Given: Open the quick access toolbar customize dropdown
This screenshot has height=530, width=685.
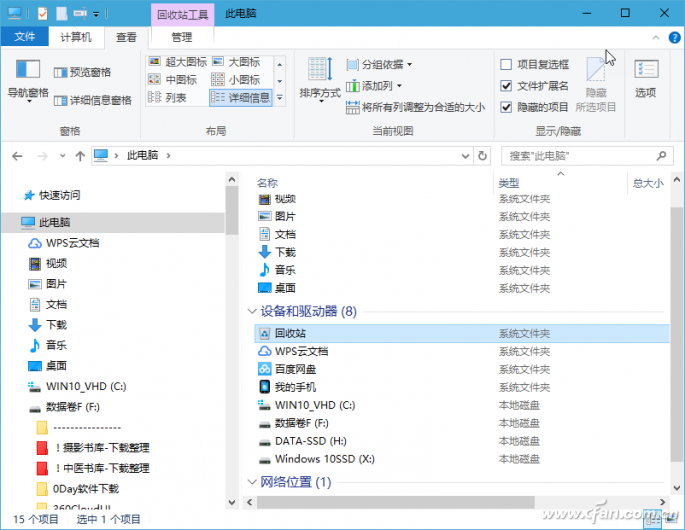Looking at the screenshot, I should pyautogui.click(x=96, y=14).
